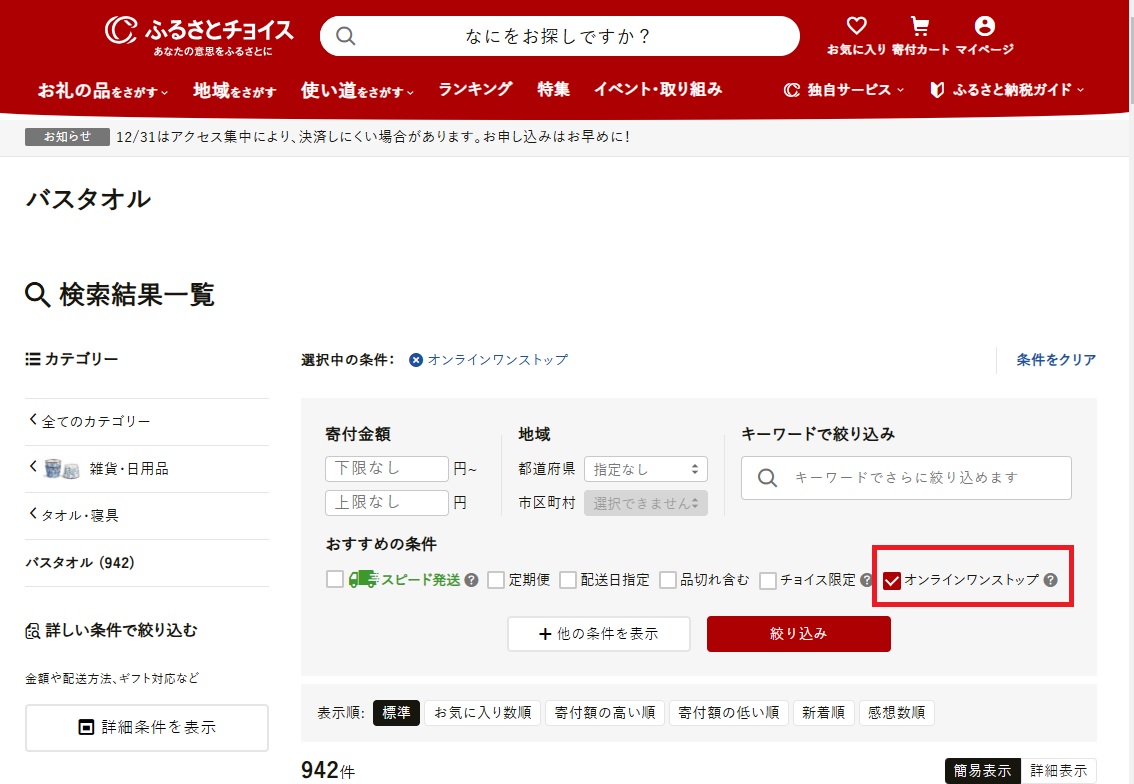Click the help icon beside オンラインワンストップ
The width and height of the screenshot is (1134, 784).
tap(1049, 579)
